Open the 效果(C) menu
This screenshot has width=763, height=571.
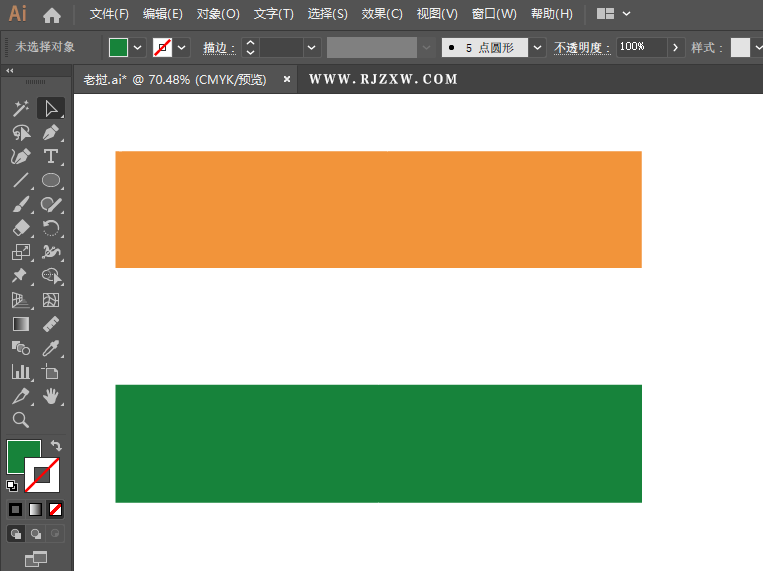[x=381, y=14]
